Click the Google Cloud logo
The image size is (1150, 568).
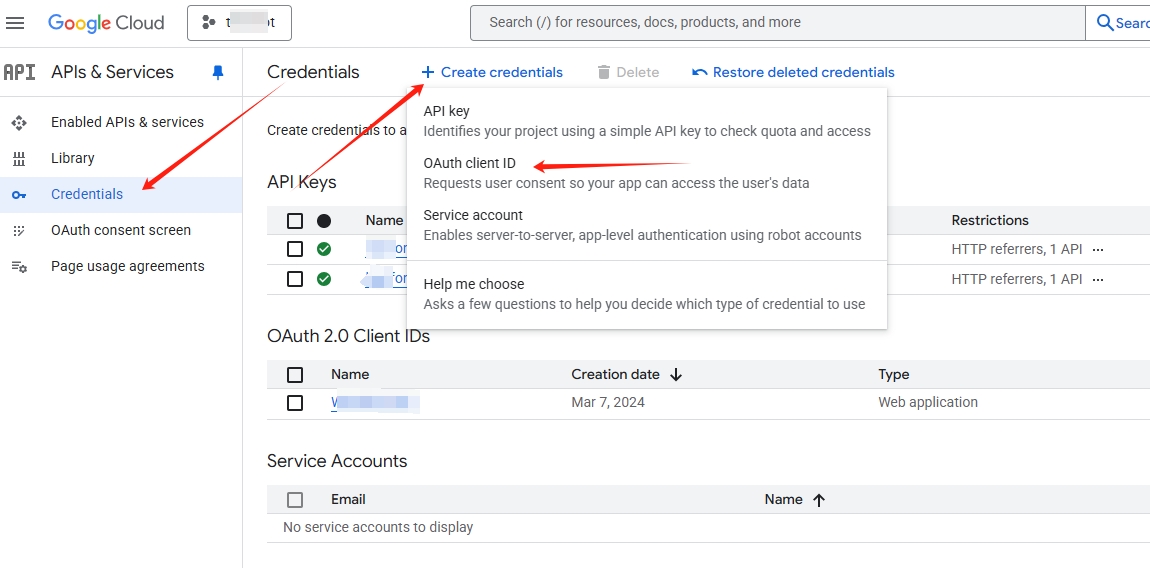click(106, 23)
